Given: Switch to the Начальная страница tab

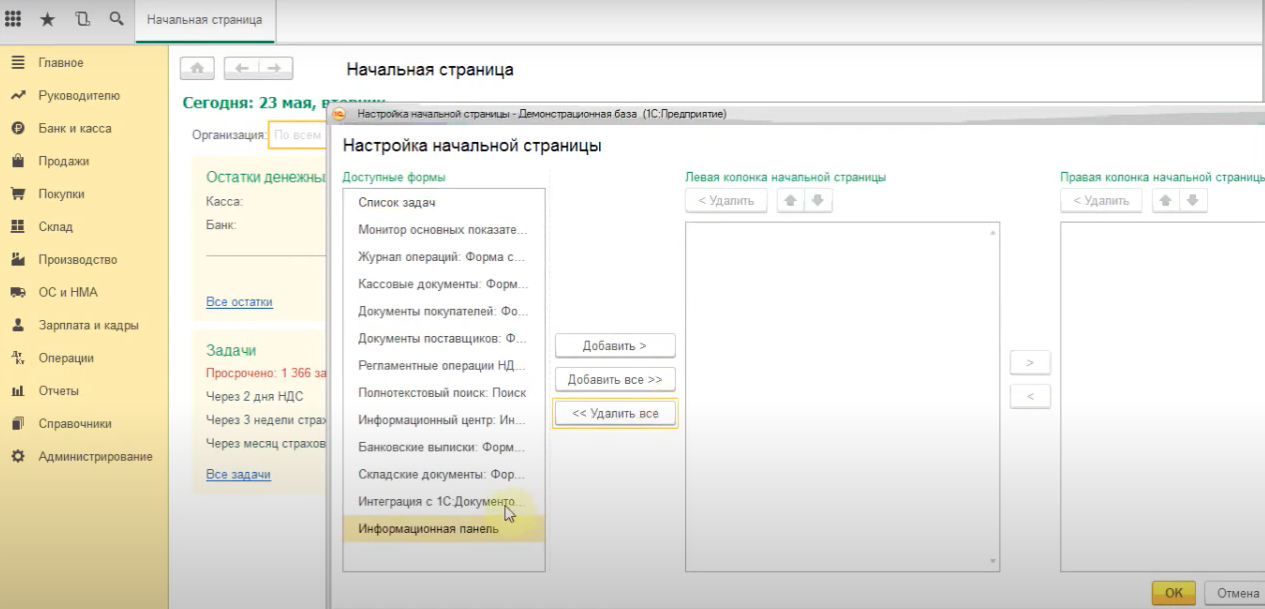Looking at the screenshot, I should point(205,20).
